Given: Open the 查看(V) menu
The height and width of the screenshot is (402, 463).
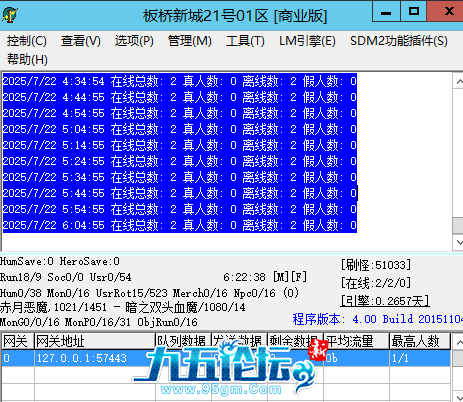Looking at the screenshot, I should pyautogui.click(x=80, y=41).
